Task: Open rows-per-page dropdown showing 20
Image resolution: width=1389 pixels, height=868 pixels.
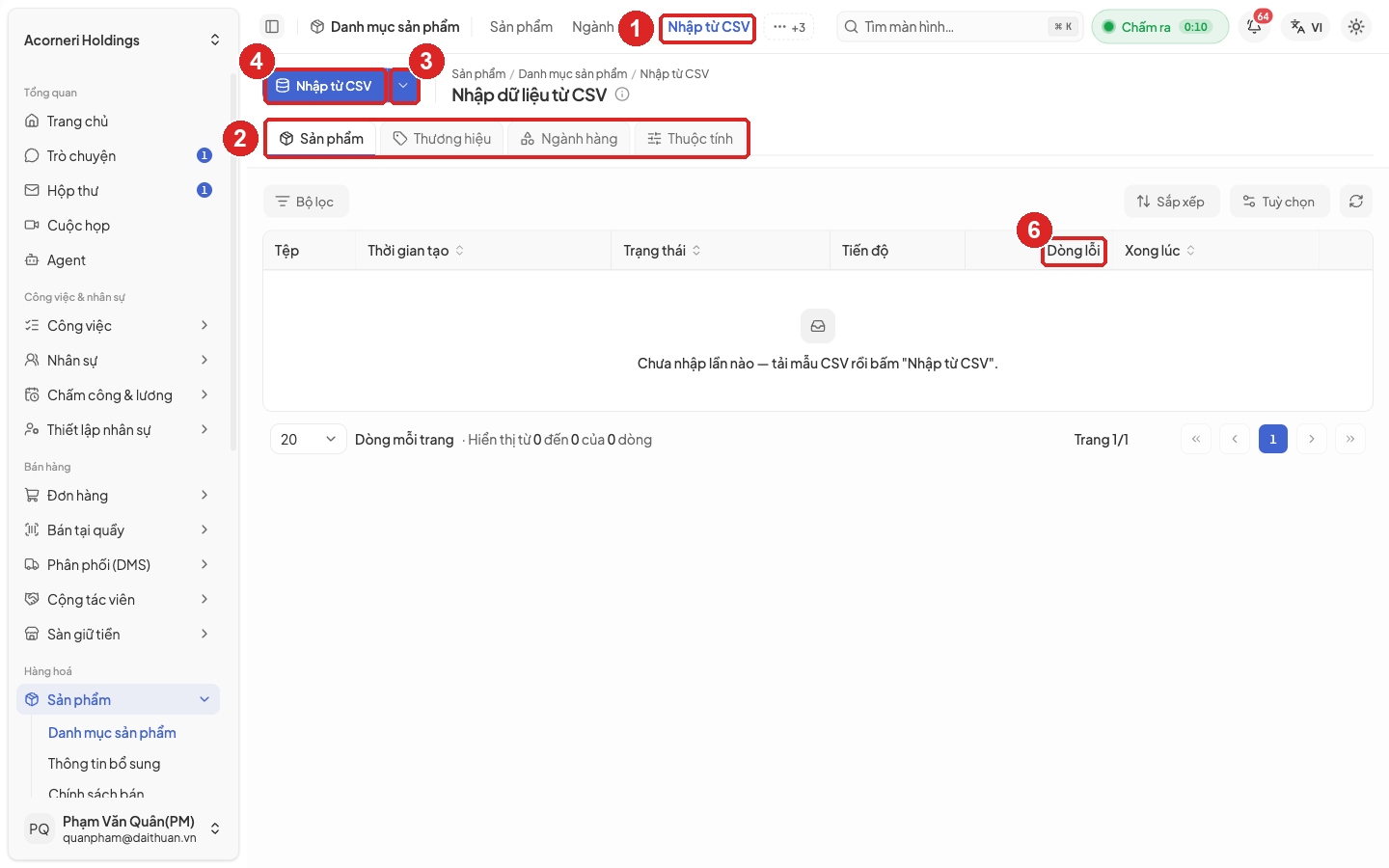Action: (308, 439)
